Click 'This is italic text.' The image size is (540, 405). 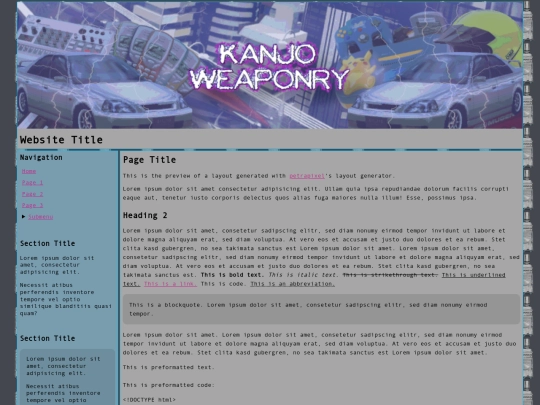(302, 275)
